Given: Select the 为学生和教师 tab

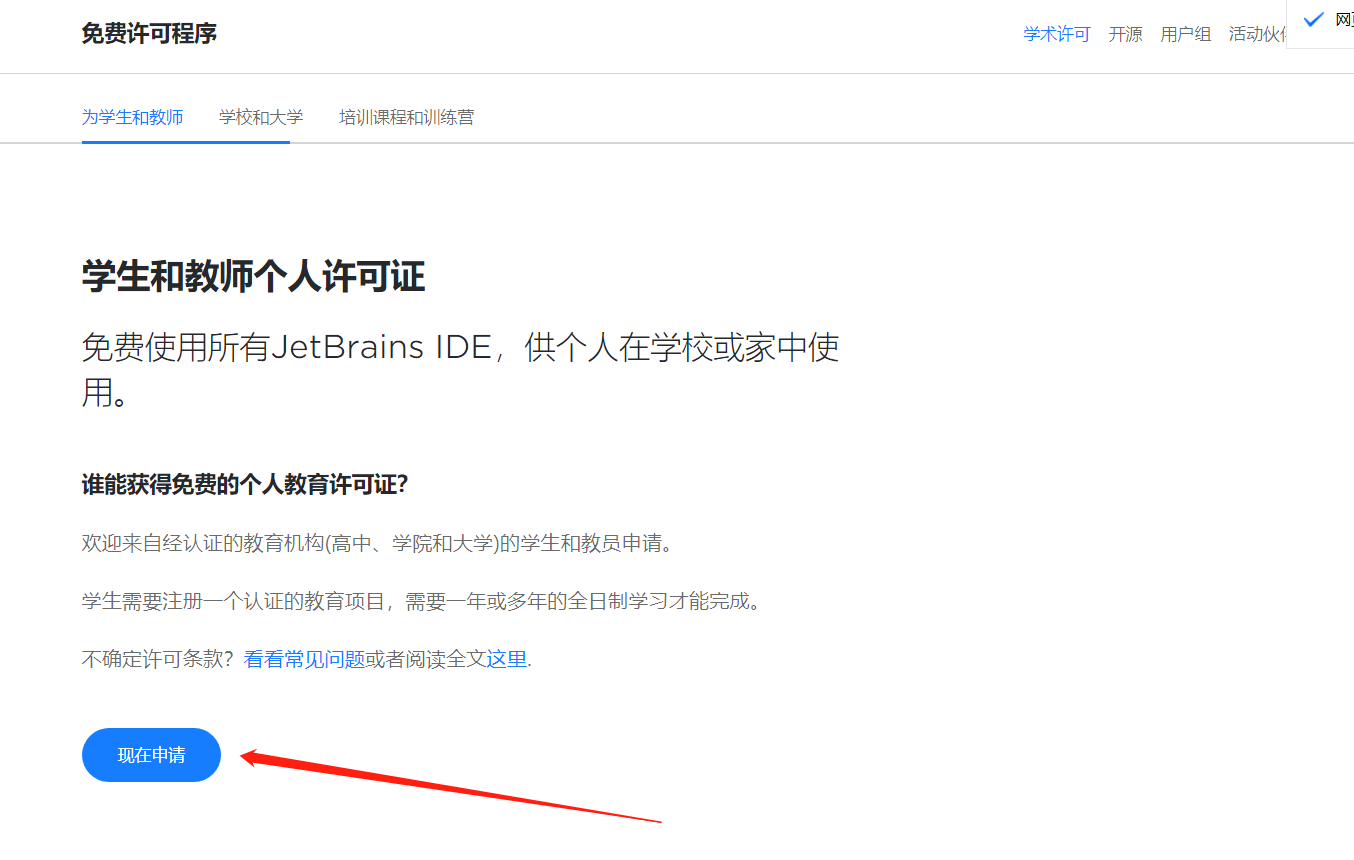Looking at the screenshot, I should pos(134,117).
